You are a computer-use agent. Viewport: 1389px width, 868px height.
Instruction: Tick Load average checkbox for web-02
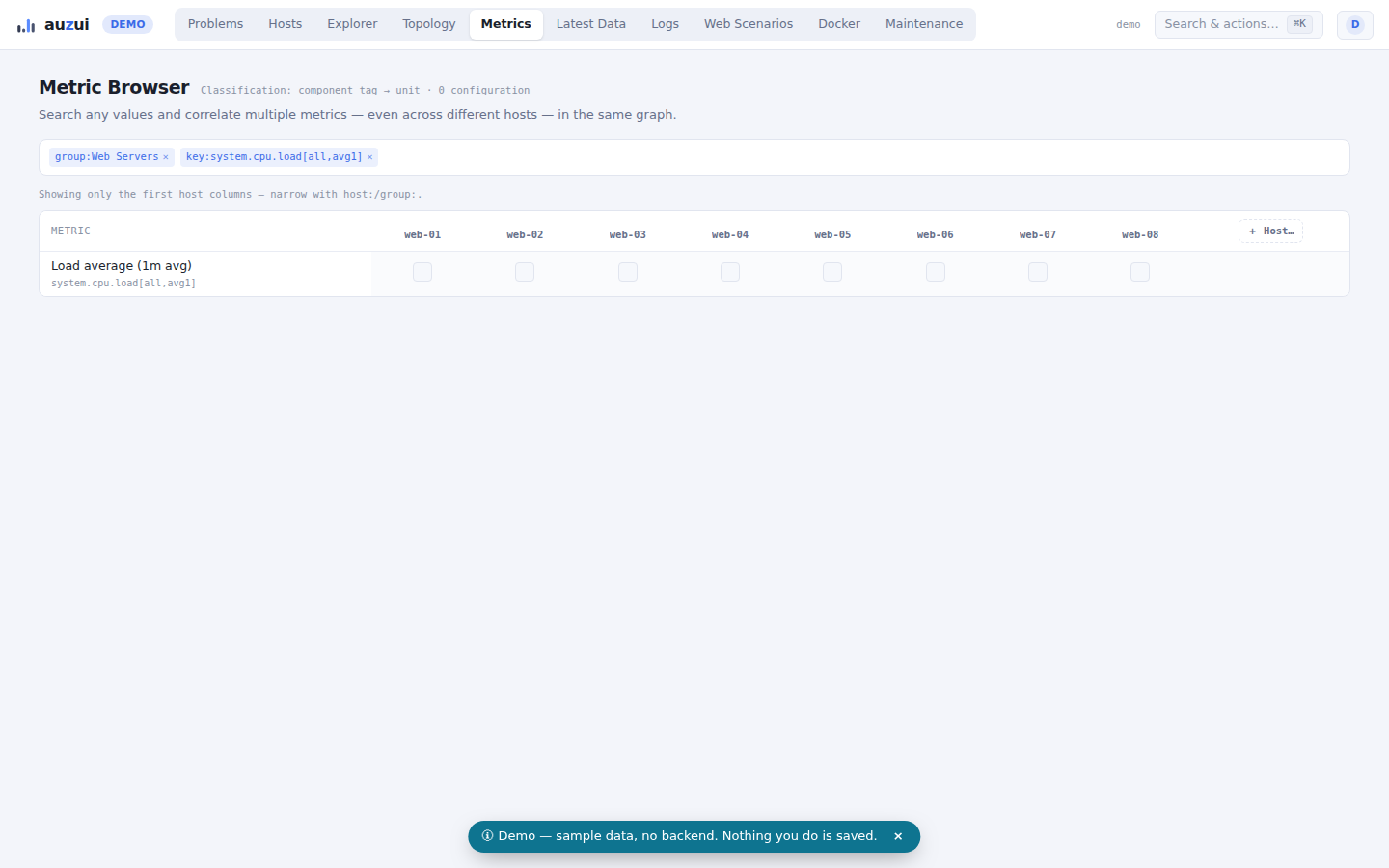[525, 272]
